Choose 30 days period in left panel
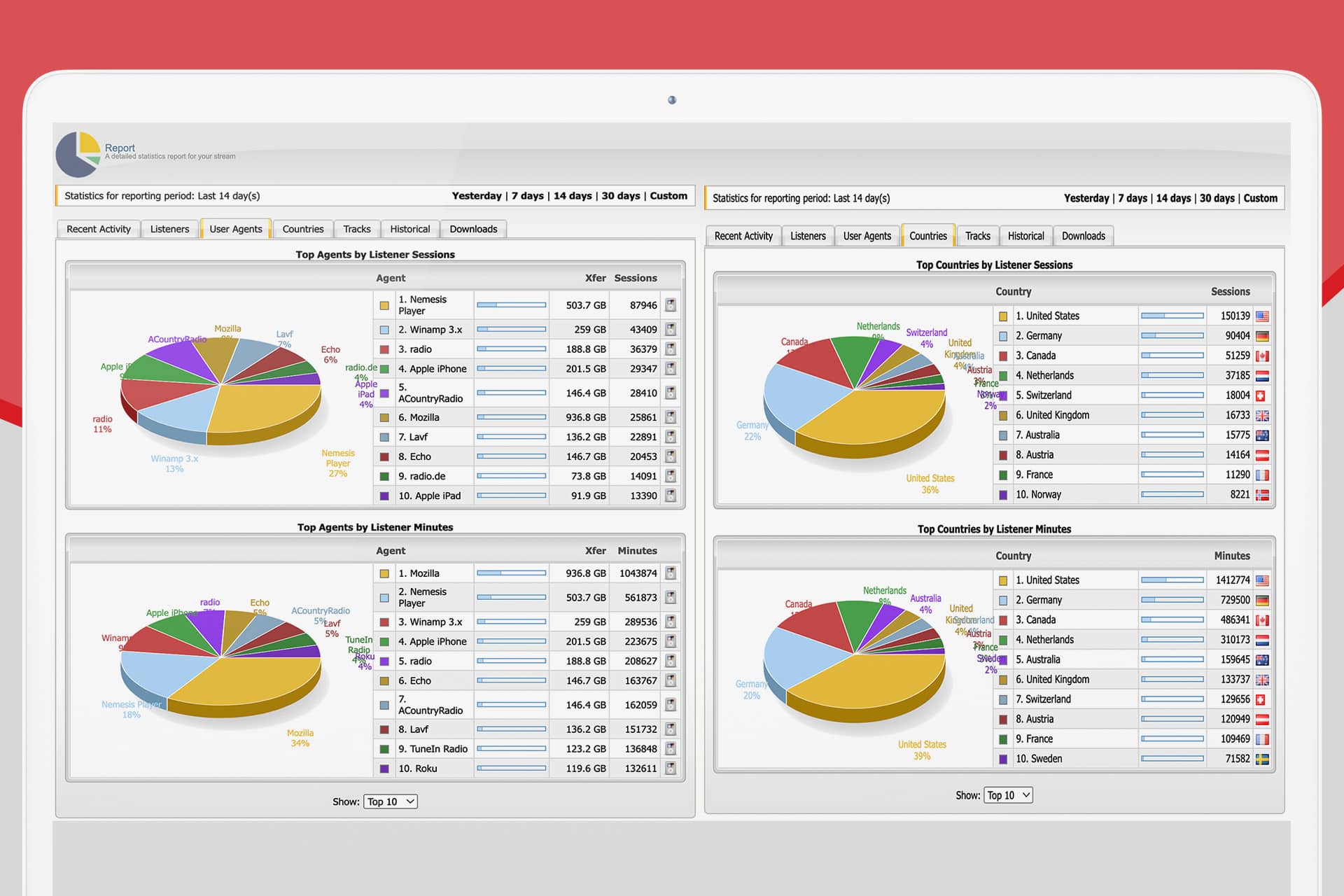 (x=620, y=196)
